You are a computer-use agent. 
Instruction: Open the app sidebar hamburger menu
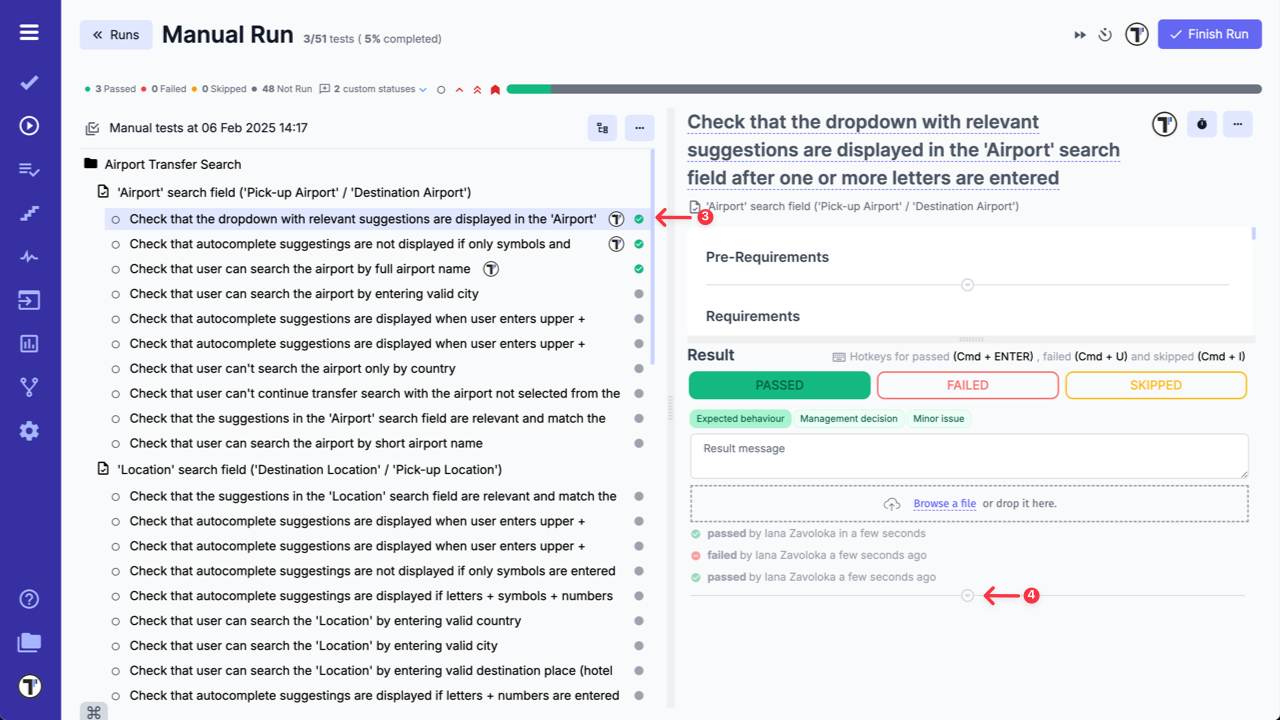coord(29,31)
